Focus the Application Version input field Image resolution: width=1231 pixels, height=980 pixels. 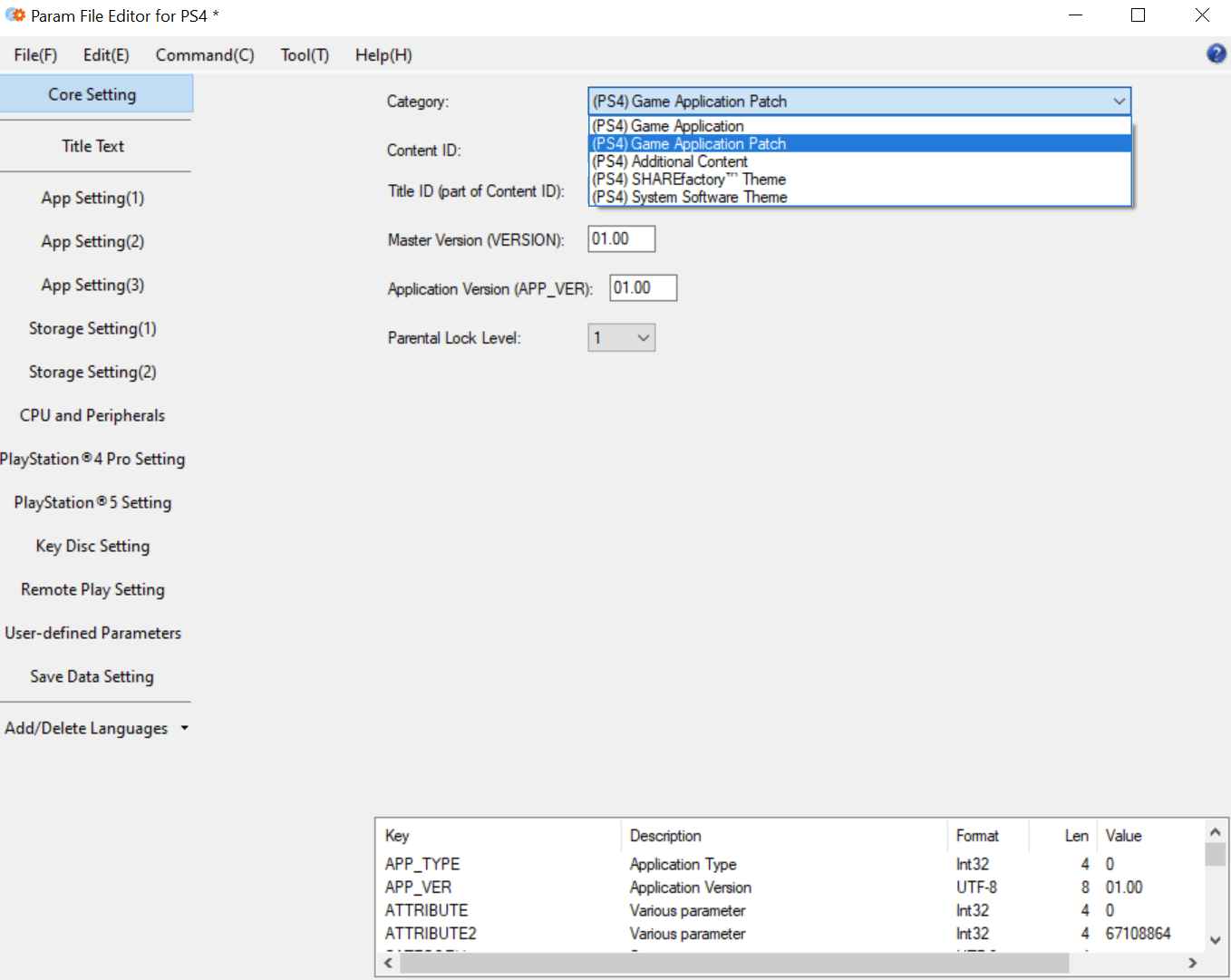[x=644, y=288]
